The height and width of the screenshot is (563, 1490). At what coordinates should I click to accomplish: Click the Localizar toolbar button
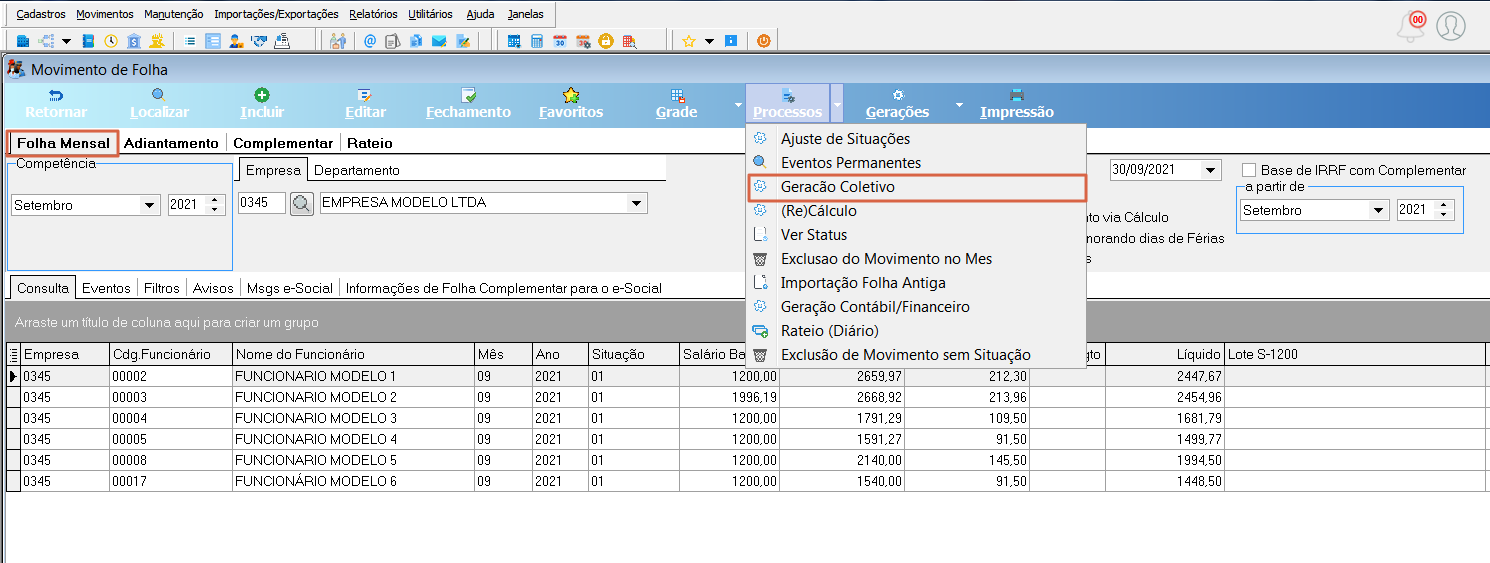159,103
